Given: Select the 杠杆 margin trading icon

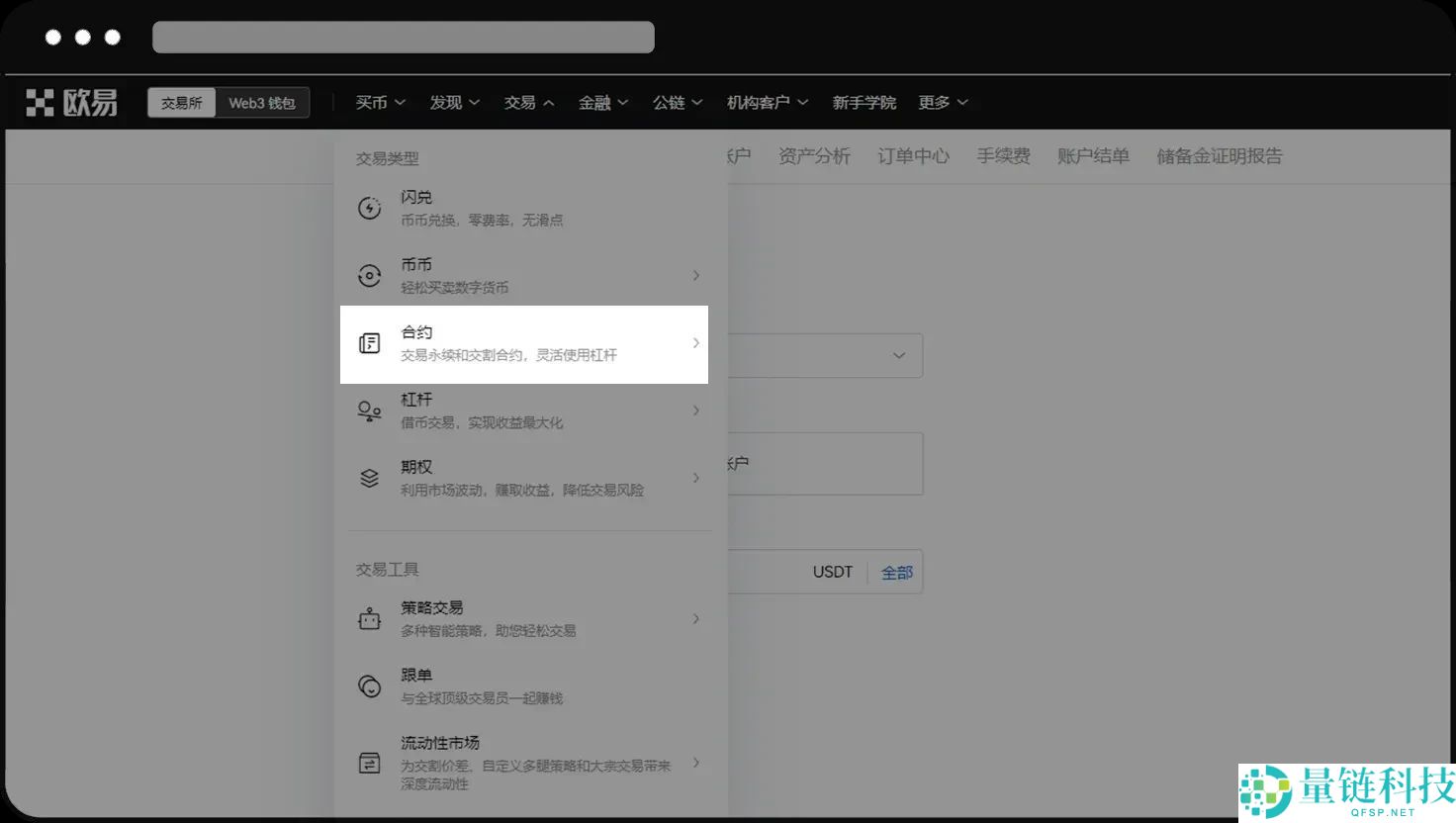Looking at the screenshot, I should coord(369,411).
